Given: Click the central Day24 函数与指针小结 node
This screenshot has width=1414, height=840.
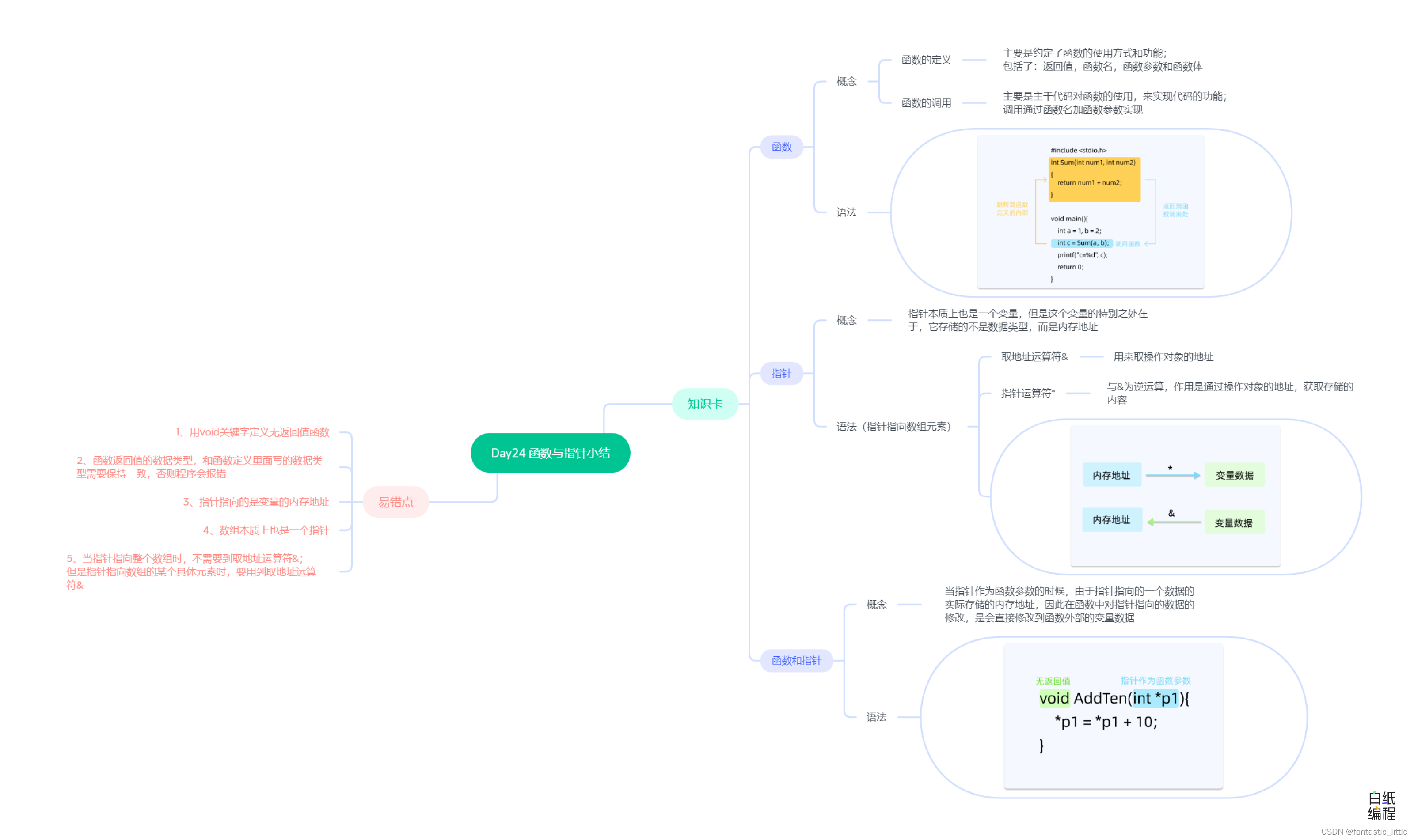Looking at the screenshot, I should 550,453.
